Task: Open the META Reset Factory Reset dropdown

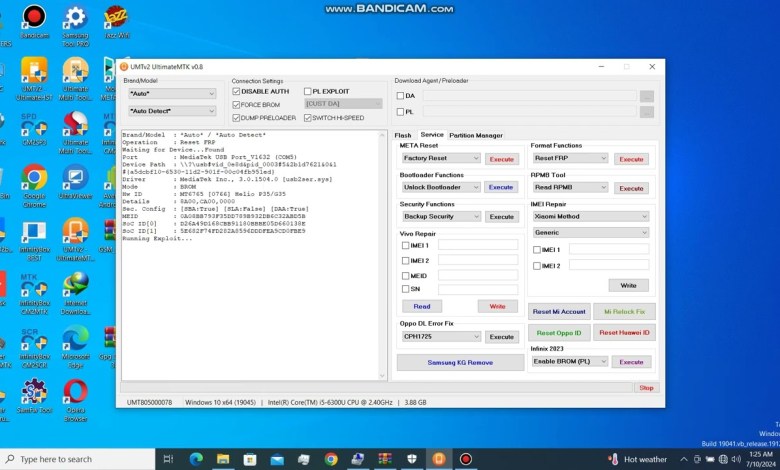Action: point(441,158)
